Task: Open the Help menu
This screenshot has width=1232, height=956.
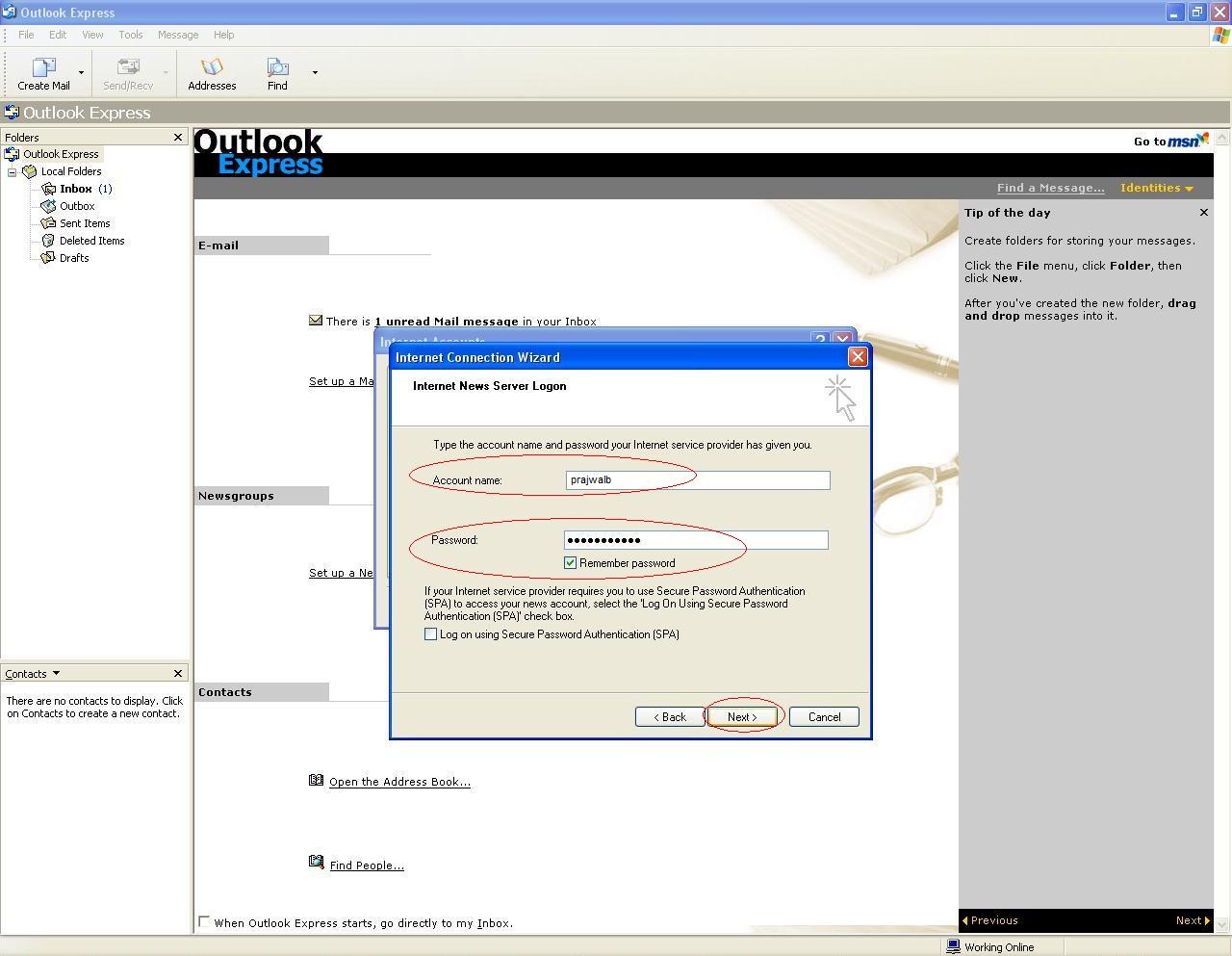Action: tap(223, 35)
